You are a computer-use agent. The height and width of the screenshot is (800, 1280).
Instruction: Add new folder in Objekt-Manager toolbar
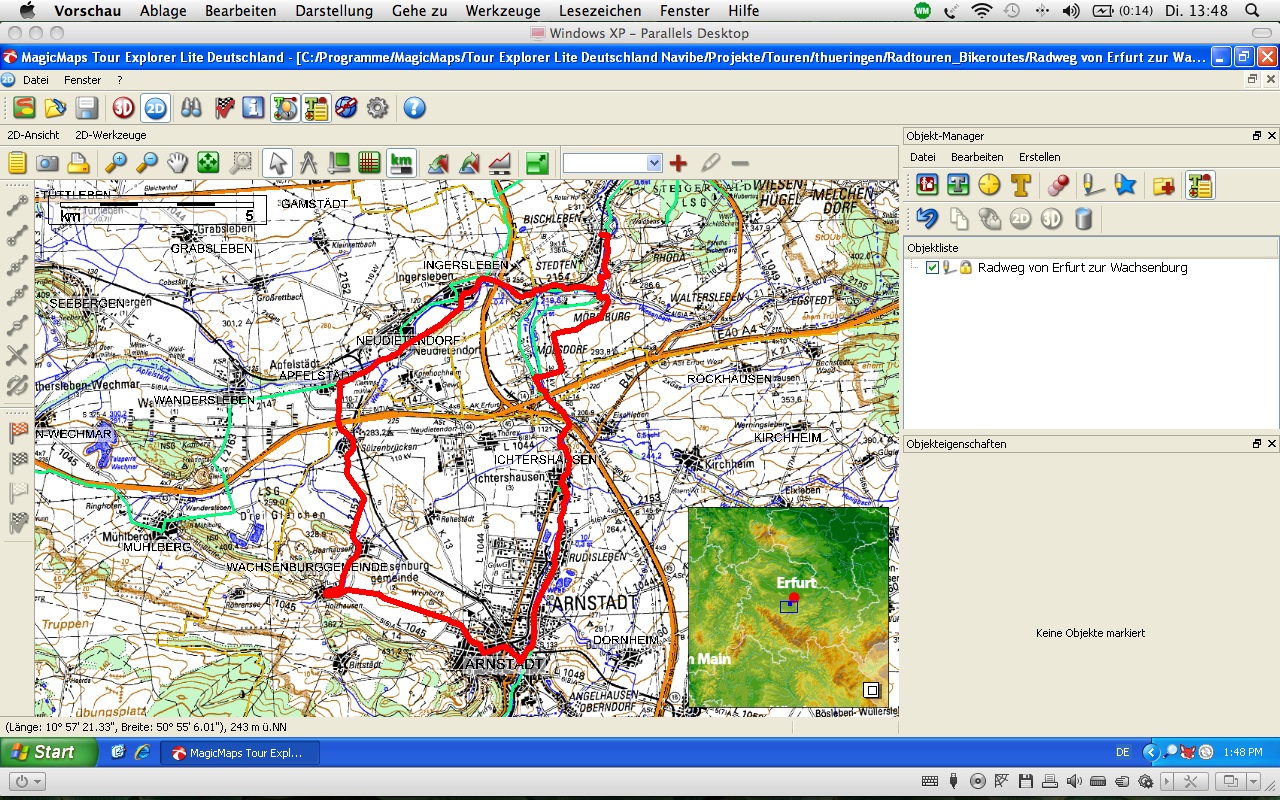1163,185
